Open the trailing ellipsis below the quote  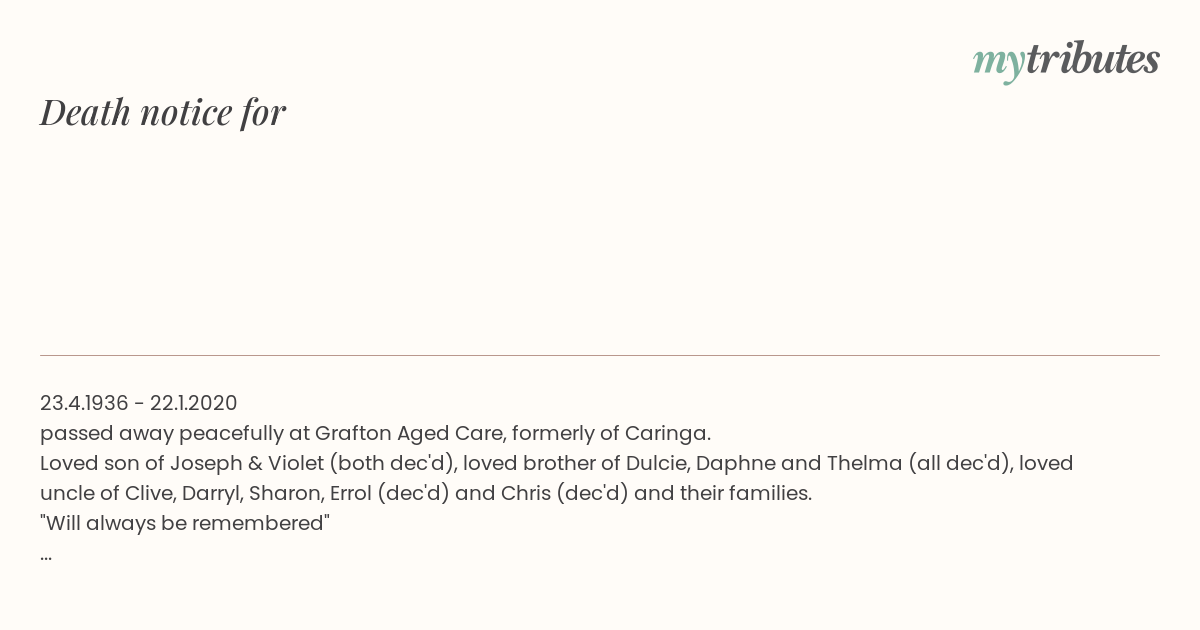tap(46, 554)
